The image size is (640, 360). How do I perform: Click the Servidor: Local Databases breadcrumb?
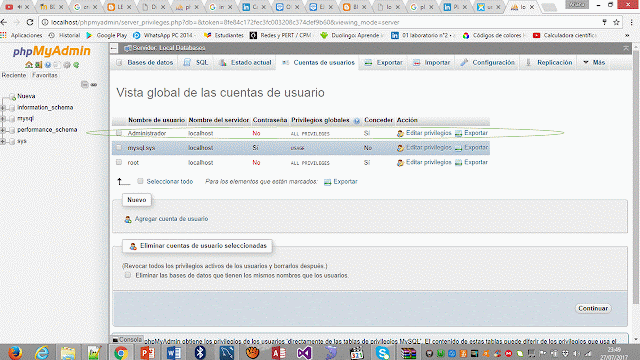(x=169, y=48)
